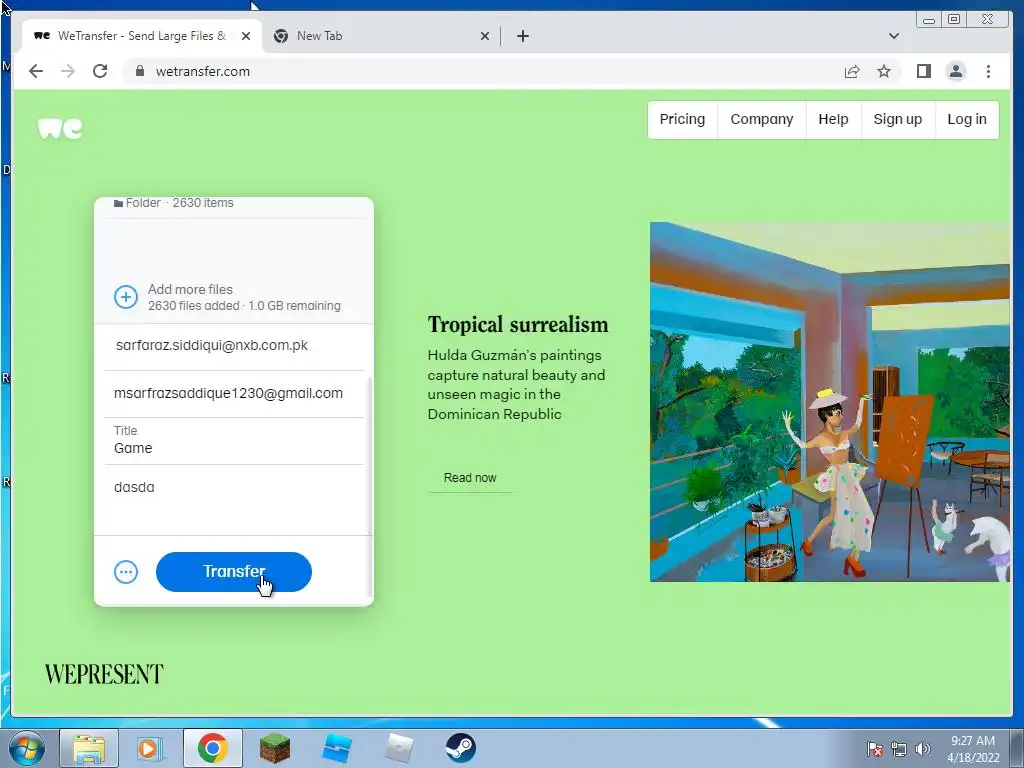Open Windows Explorer from the taskbar
This screenshot has width=1024, height=768.
tap(89, 748)
